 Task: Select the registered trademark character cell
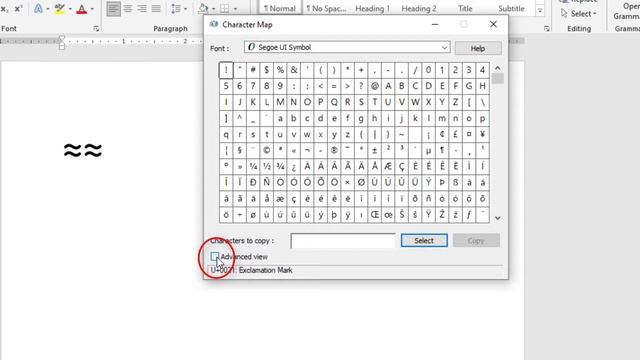pos(334,151)
